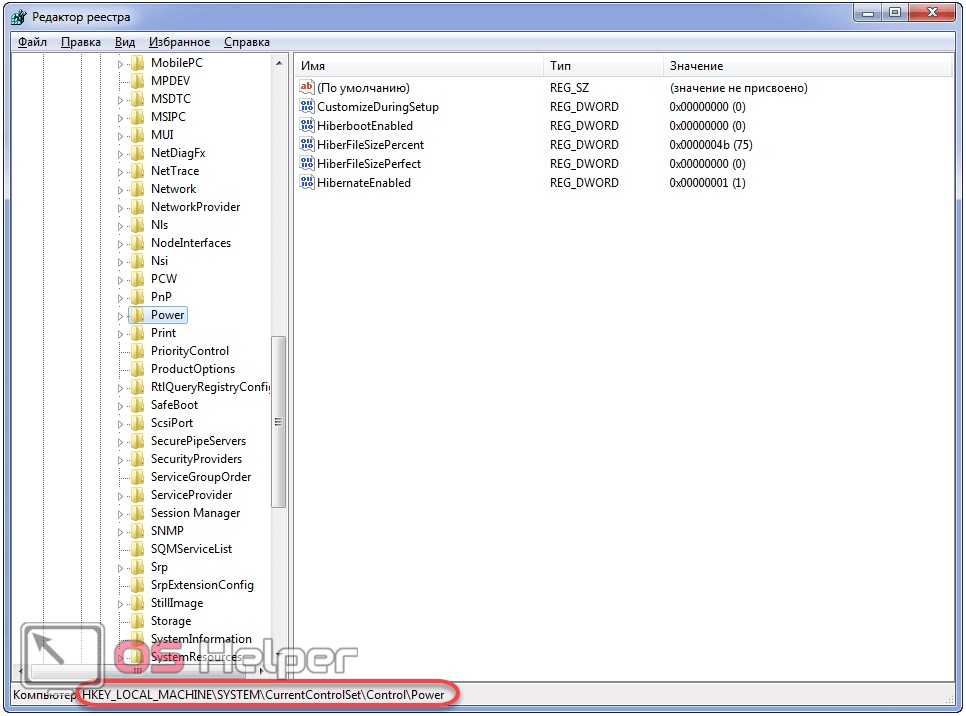
Task: Open the Файл menu
Action: (32, 42)
